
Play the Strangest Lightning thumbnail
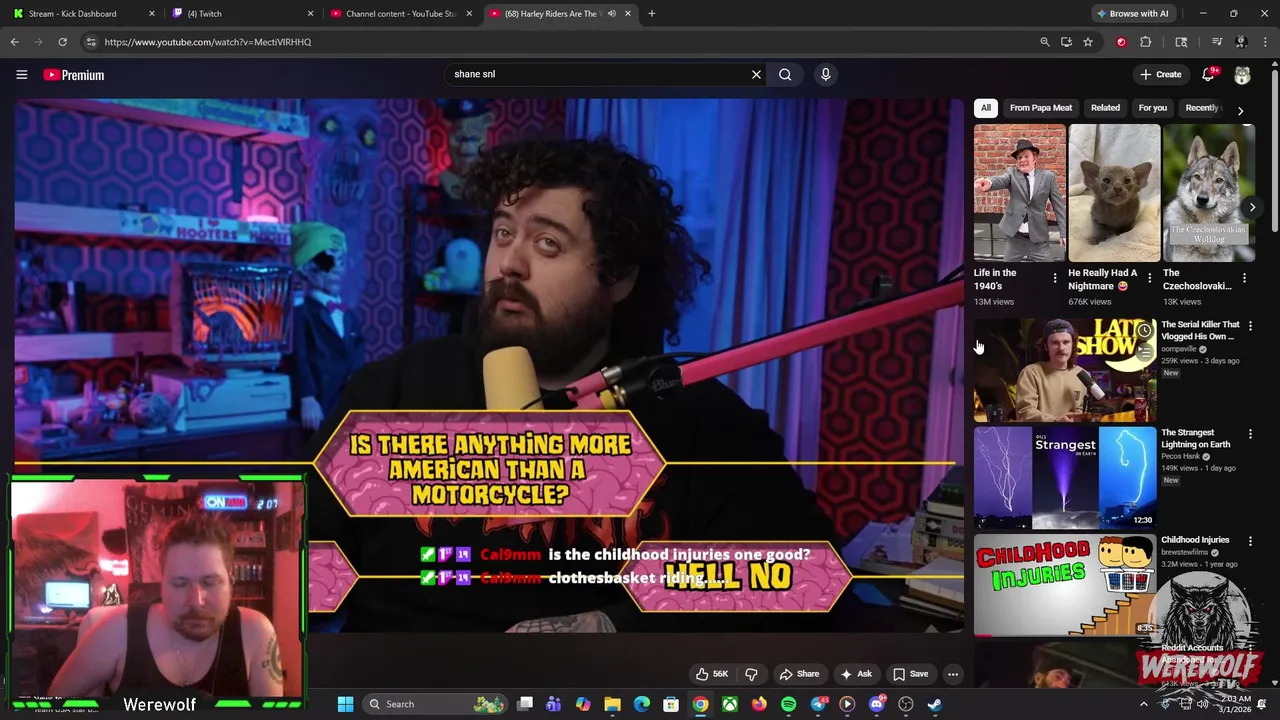coord(1065,478)
